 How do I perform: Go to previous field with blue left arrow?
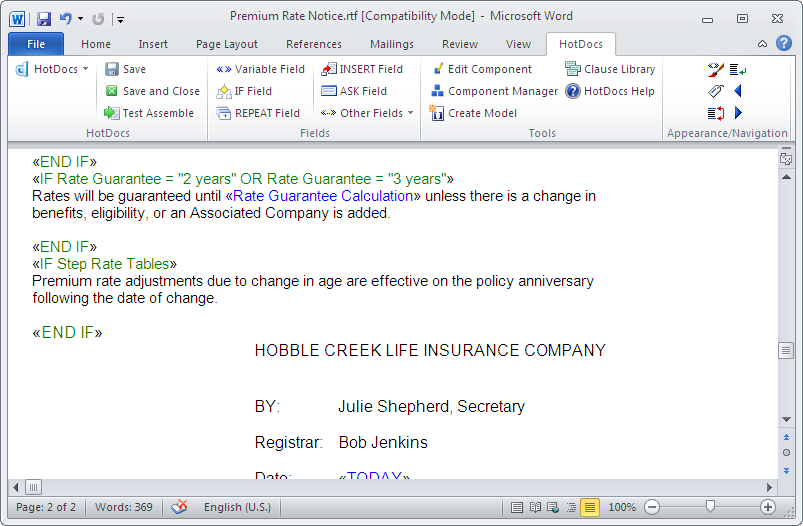pyautogui.click(x=737, y=91)
